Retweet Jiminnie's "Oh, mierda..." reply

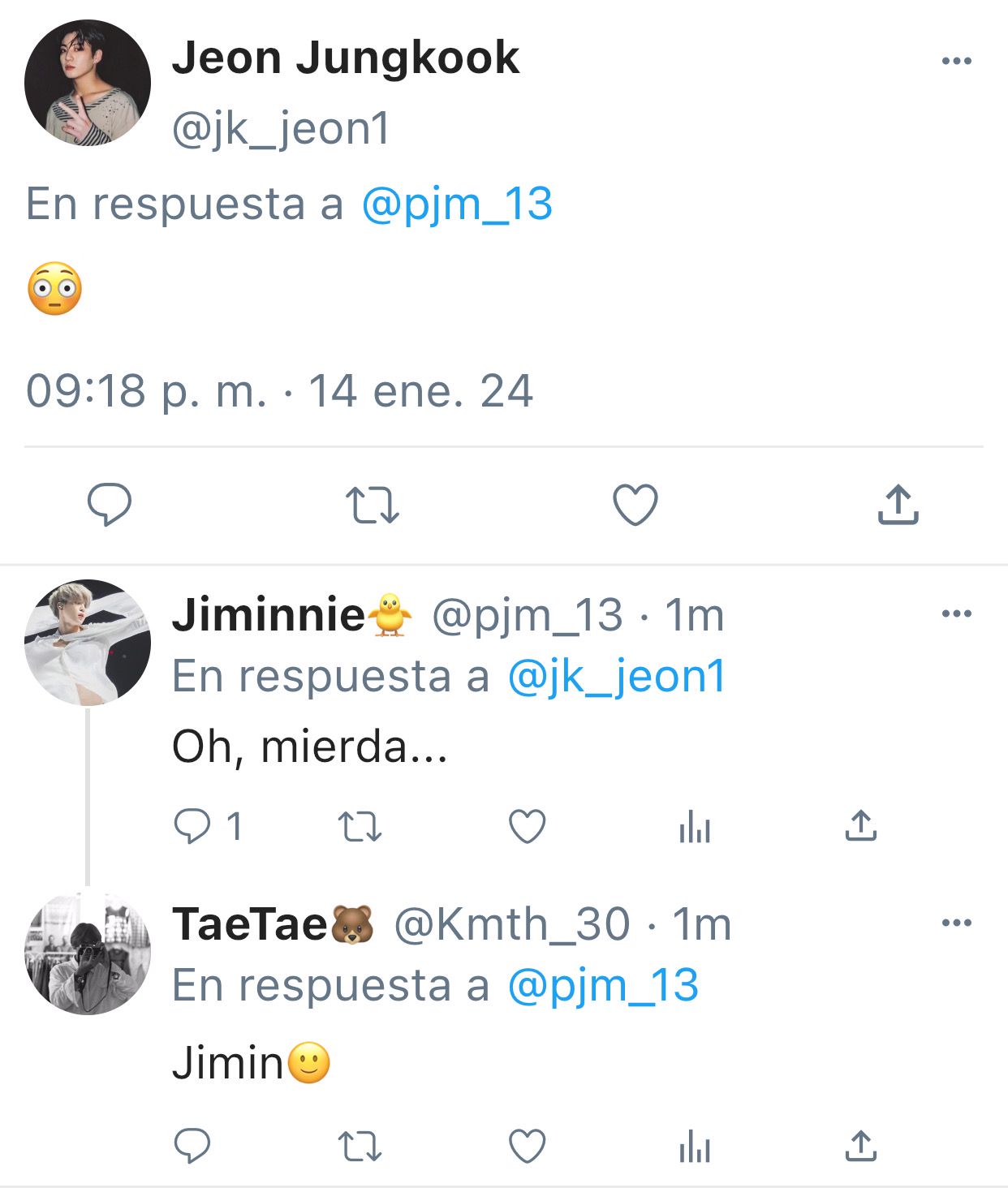coord(360,827)
